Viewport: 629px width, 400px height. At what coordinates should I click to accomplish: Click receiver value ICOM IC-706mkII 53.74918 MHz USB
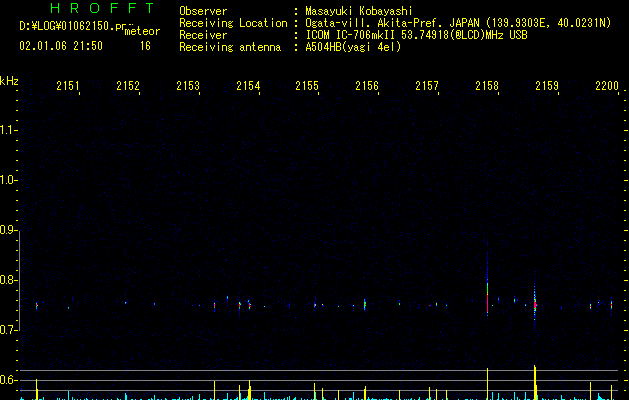pos(416,35)
